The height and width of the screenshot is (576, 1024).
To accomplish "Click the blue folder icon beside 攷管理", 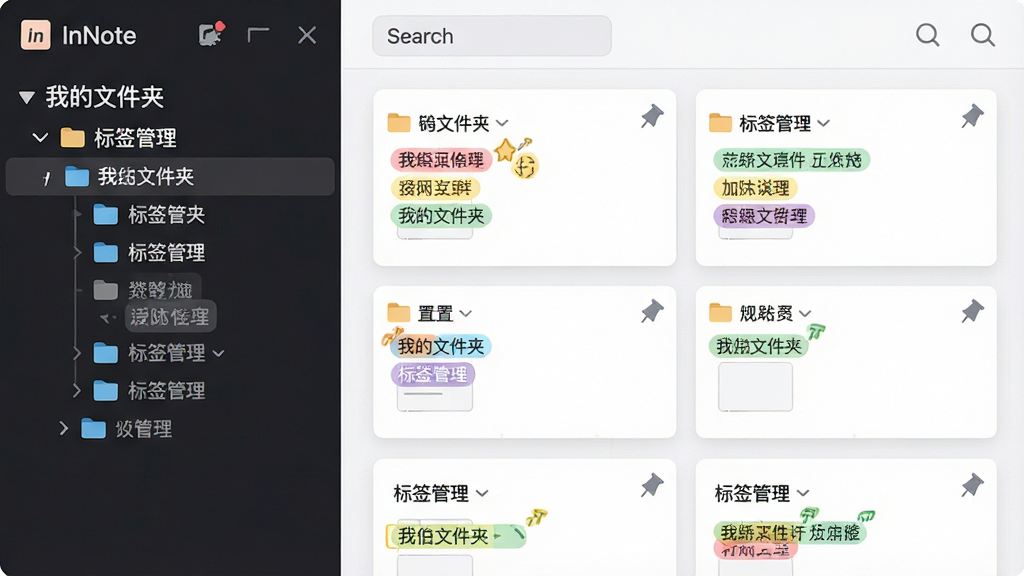I will click(x=93, y=428).
